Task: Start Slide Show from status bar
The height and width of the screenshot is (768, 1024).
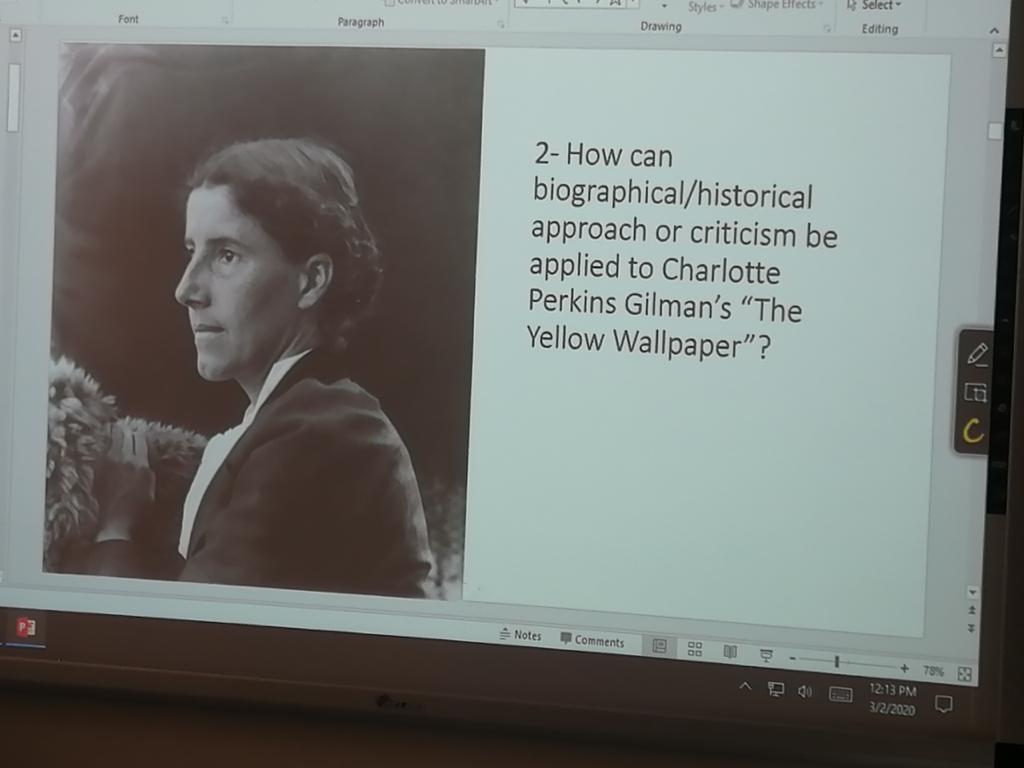Action: point(766,655)
